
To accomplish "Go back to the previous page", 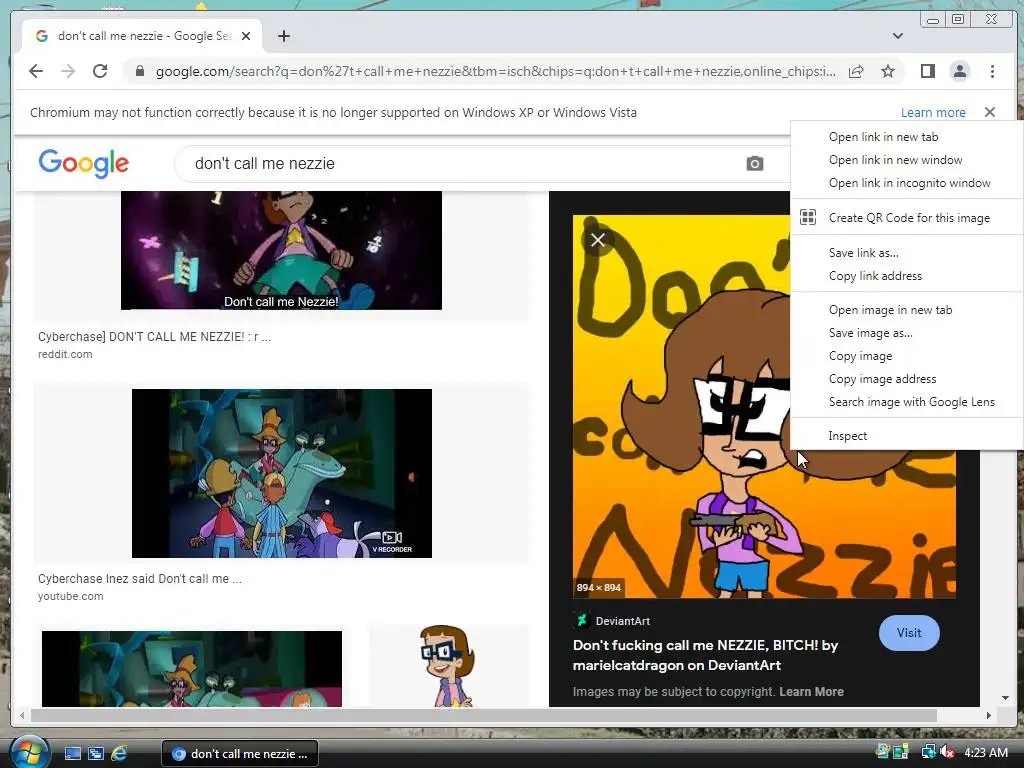I will 36,71.
